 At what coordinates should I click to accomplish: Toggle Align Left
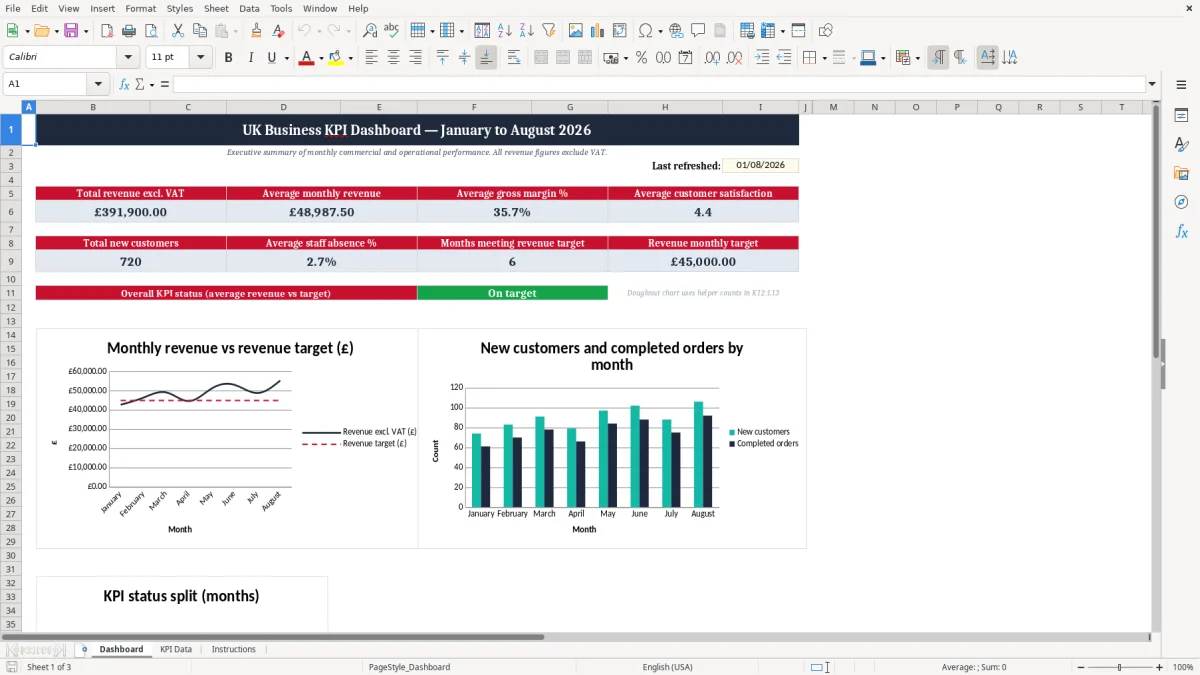pyautogui.click(x=371, y=58)
